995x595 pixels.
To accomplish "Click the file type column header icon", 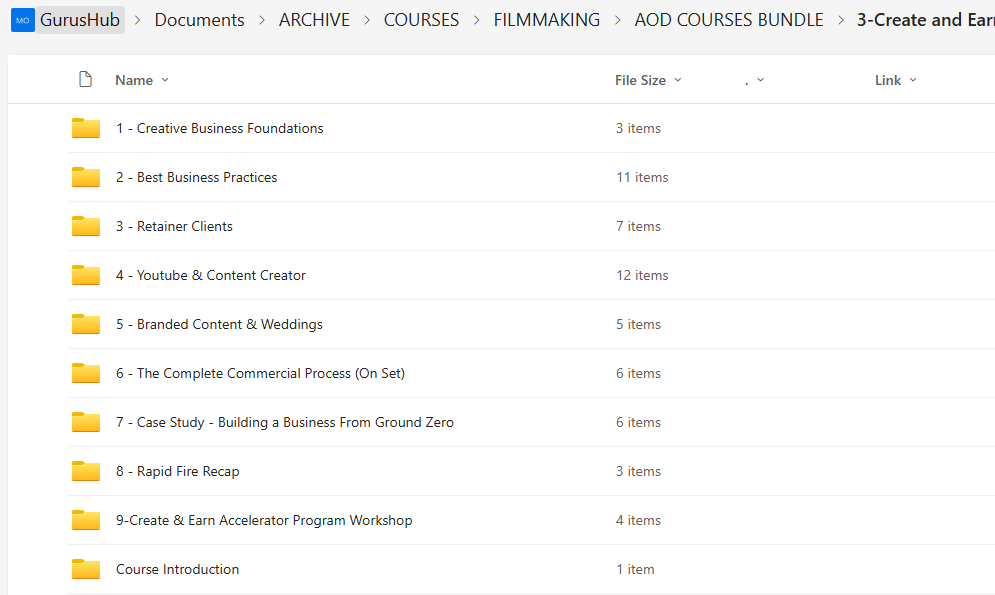I will point(86,80).
